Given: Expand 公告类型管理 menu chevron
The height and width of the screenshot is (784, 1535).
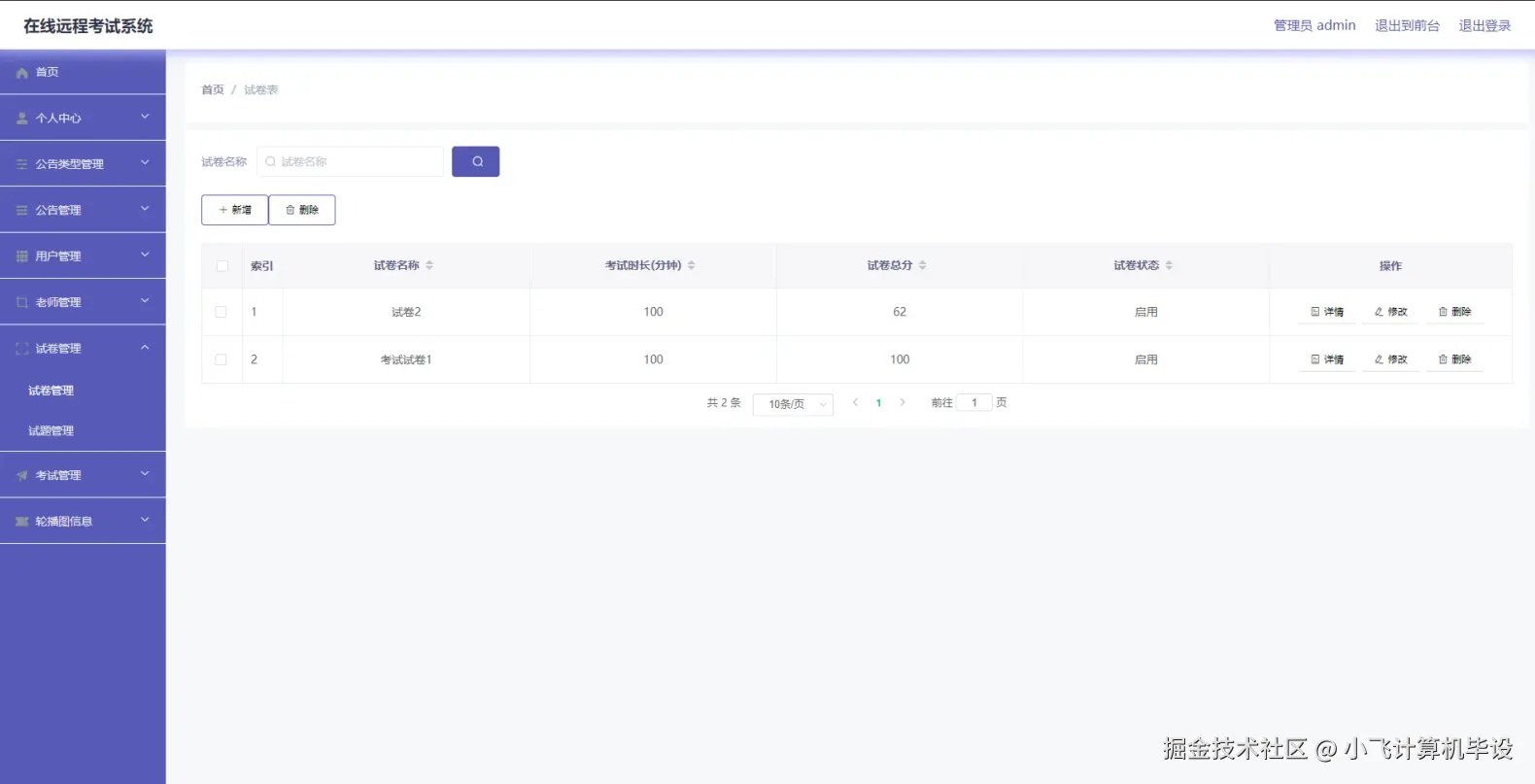Looking at the screenshot, I should [x=145, y=162].
